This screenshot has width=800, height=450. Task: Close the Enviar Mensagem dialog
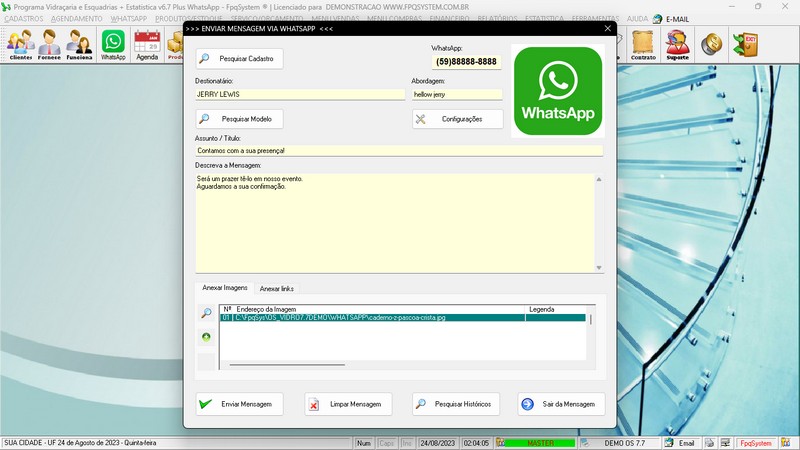click(607, 29)
